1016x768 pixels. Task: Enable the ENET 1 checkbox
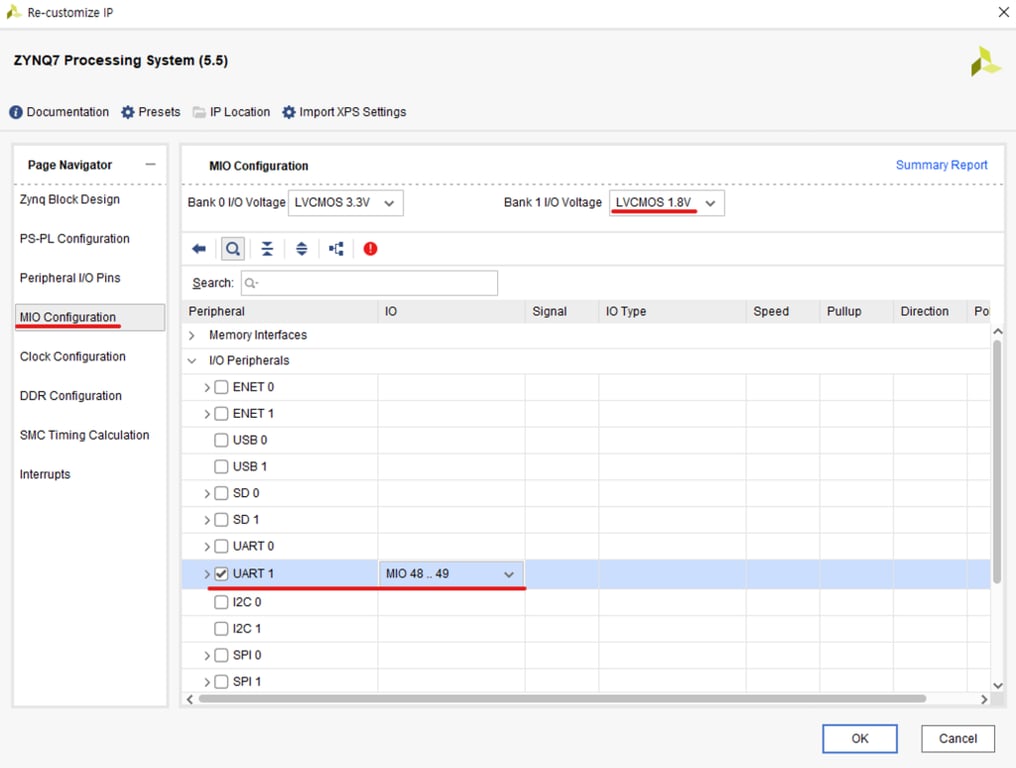221,413
